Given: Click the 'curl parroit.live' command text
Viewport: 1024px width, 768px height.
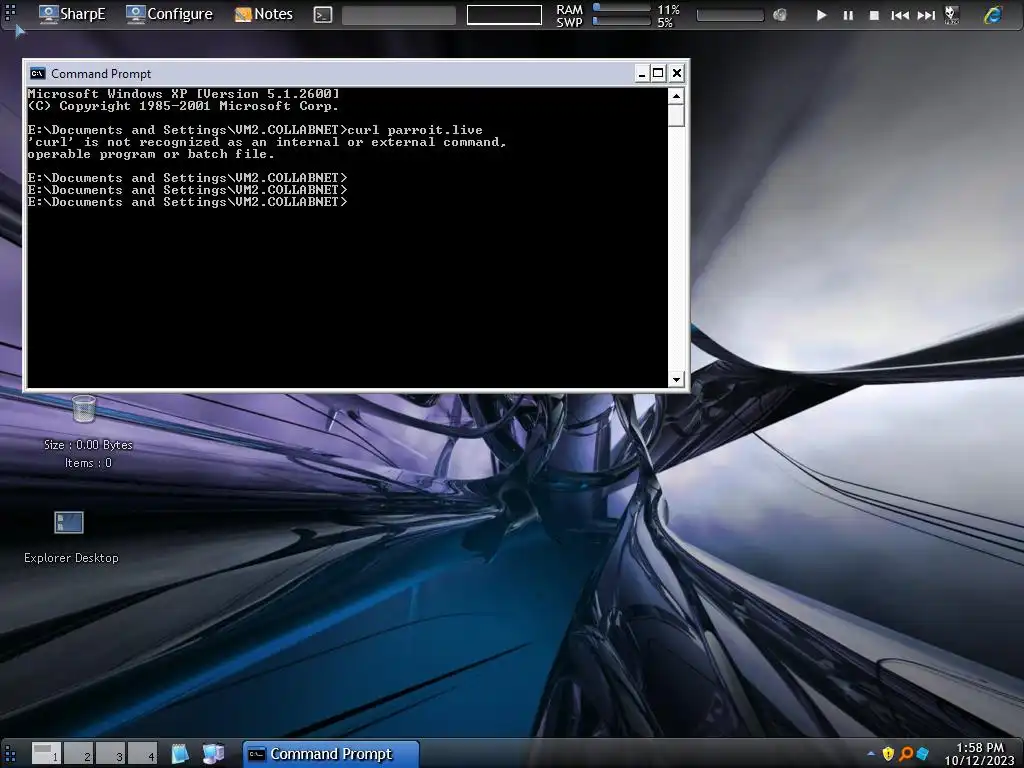Looking at the screenshot, I should (415, 130).
